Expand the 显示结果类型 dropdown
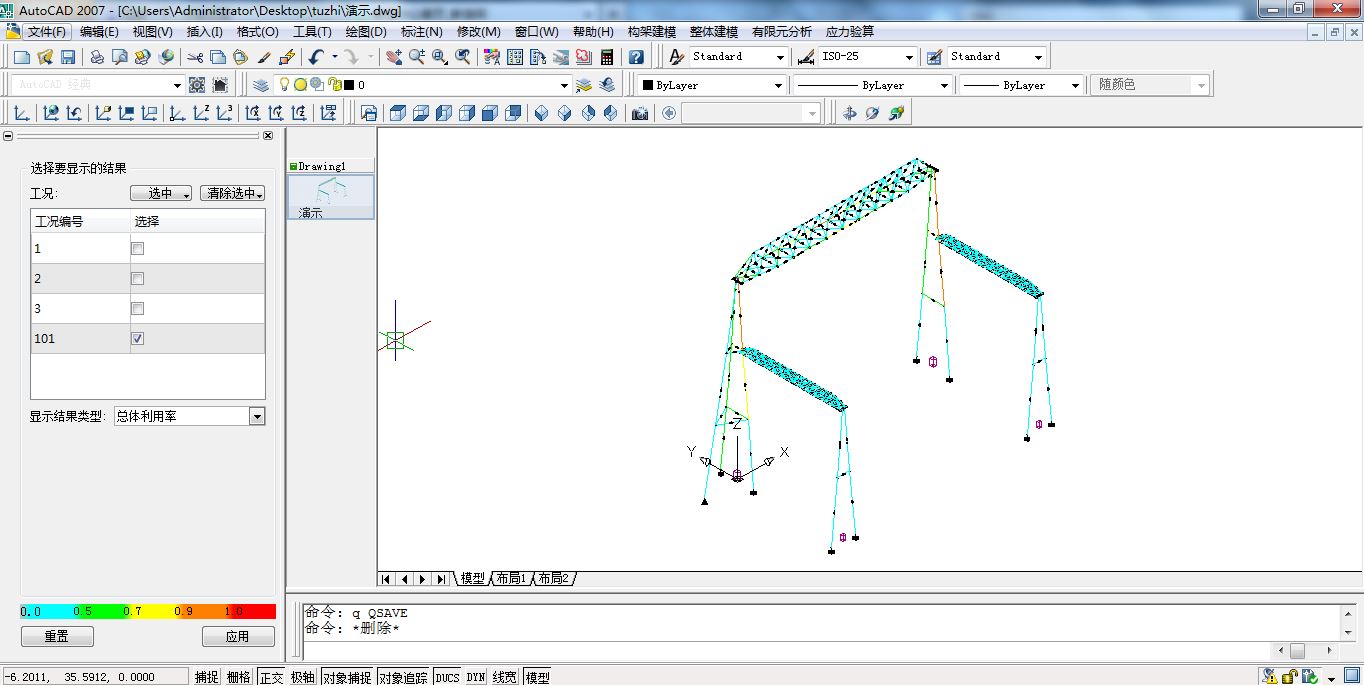The height and width of the screenshot is (686, 1364). click(x=257, y=416)
